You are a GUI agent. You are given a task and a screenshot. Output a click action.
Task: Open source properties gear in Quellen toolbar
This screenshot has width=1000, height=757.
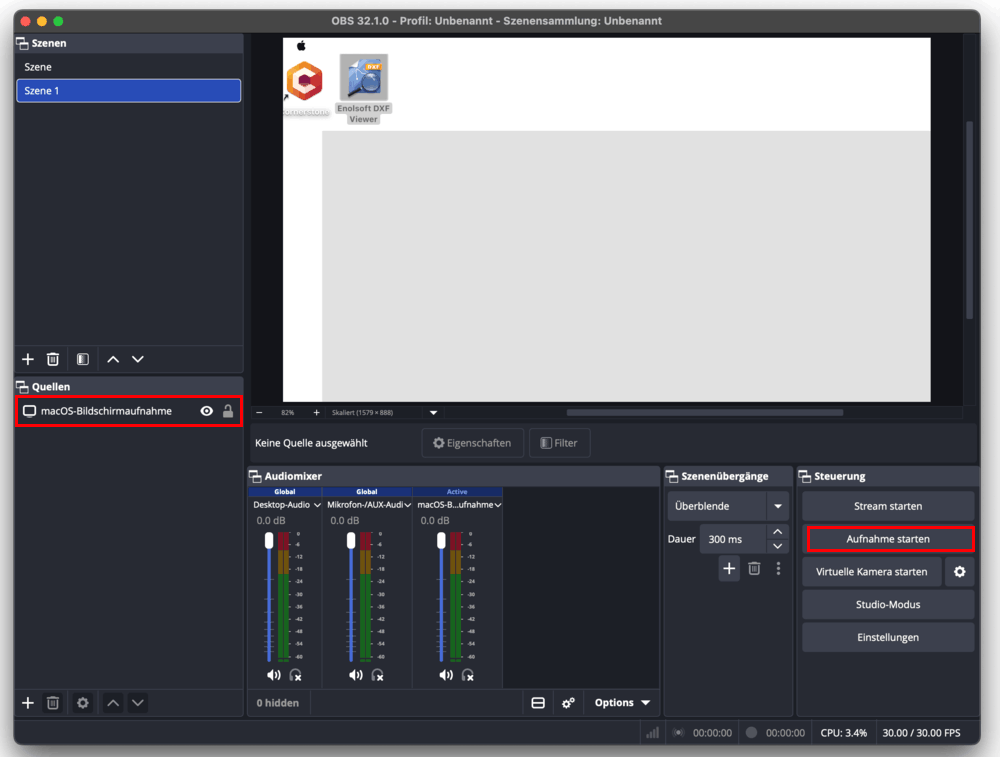[83, 703]
